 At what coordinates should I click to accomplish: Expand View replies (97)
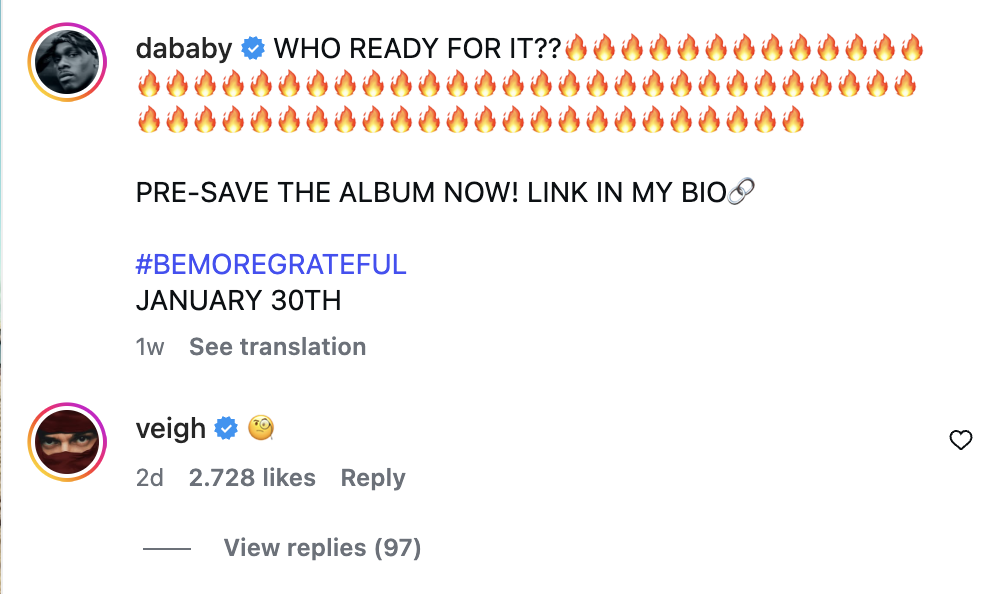(x=322, y=548)
